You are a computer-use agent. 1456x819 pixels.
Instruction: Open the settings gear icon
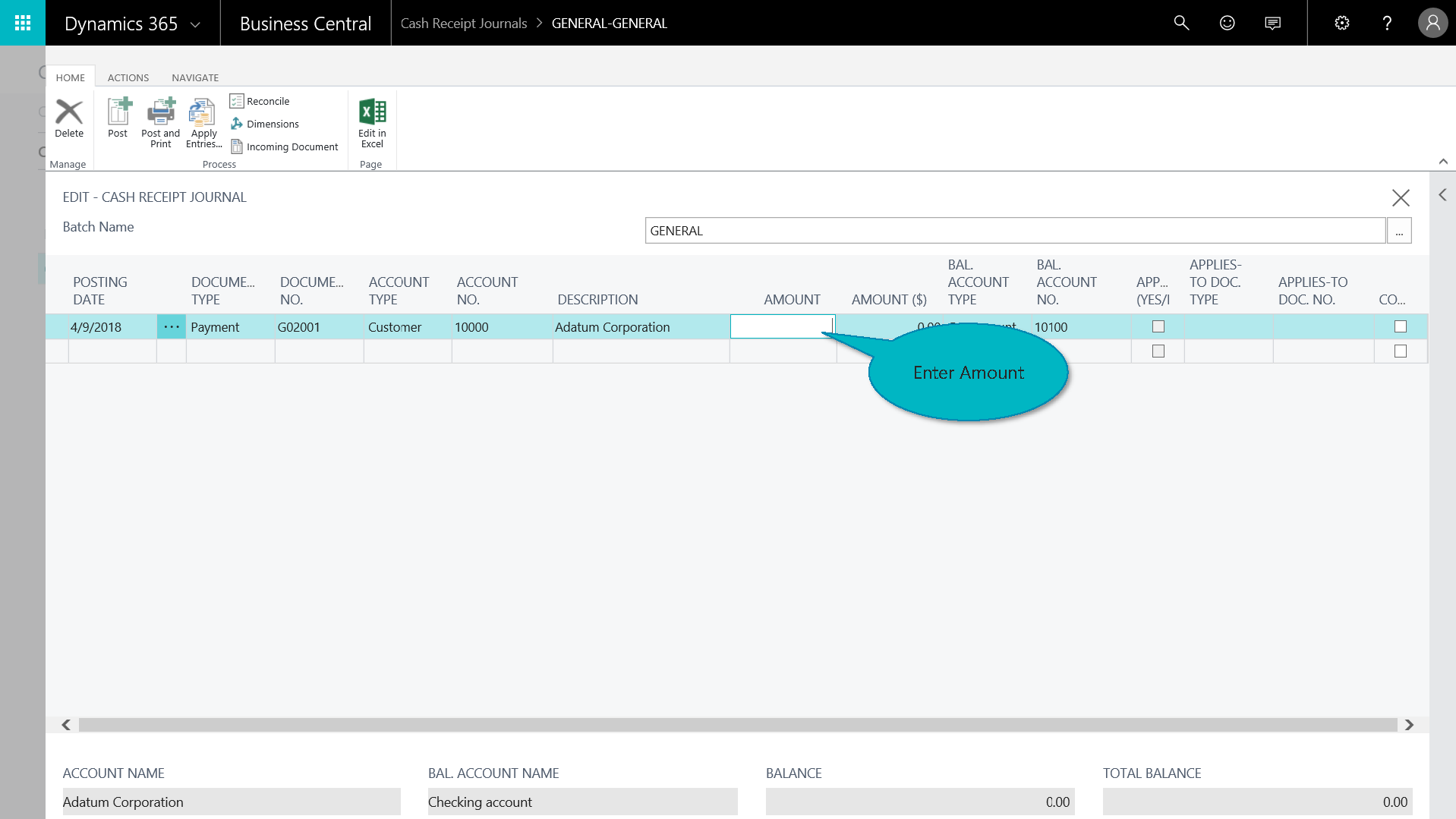[1341, 23]
